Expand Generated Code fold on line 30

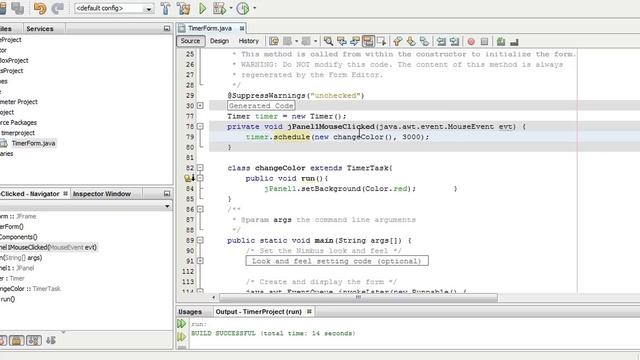(200, 106)
